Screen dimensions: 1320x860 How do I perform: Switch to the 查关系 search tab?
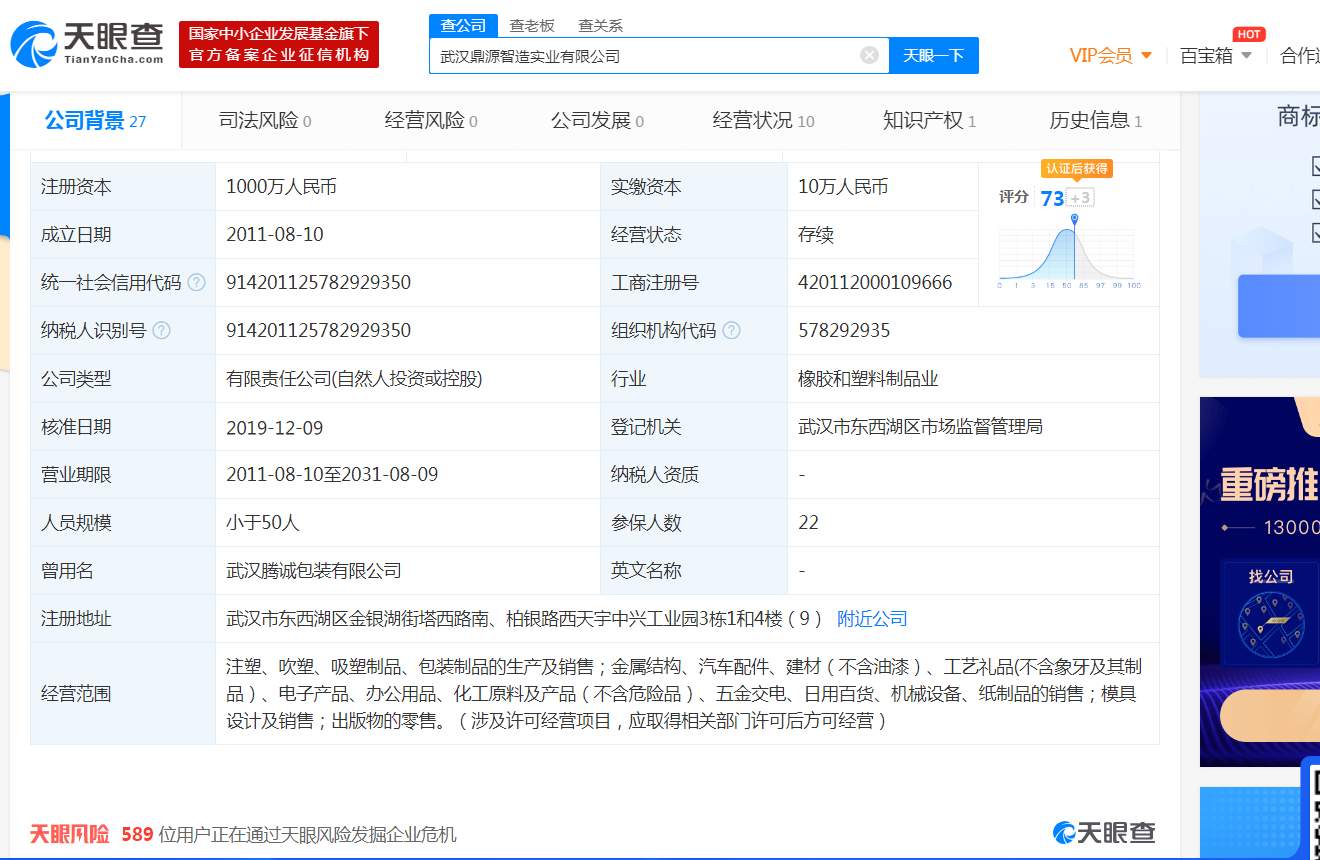600,25
